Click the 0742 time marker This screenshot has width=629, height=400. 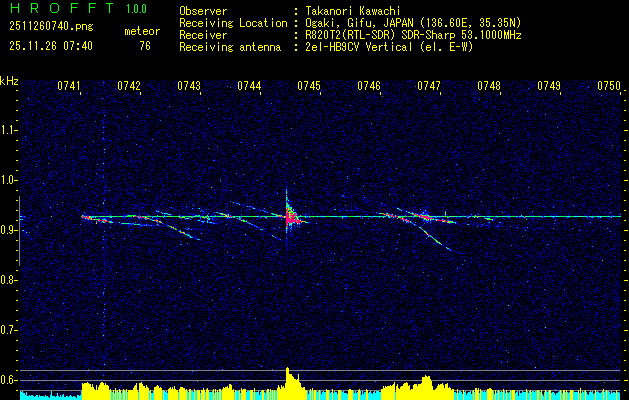[x=129, y=86]
